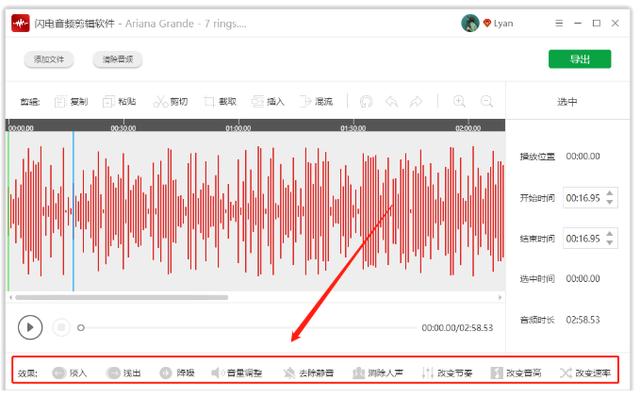Image resolution: width=640 pixels, height=398 pixels.
Task: Decrease the 结束时间 end time value
Action: point(609,242)
